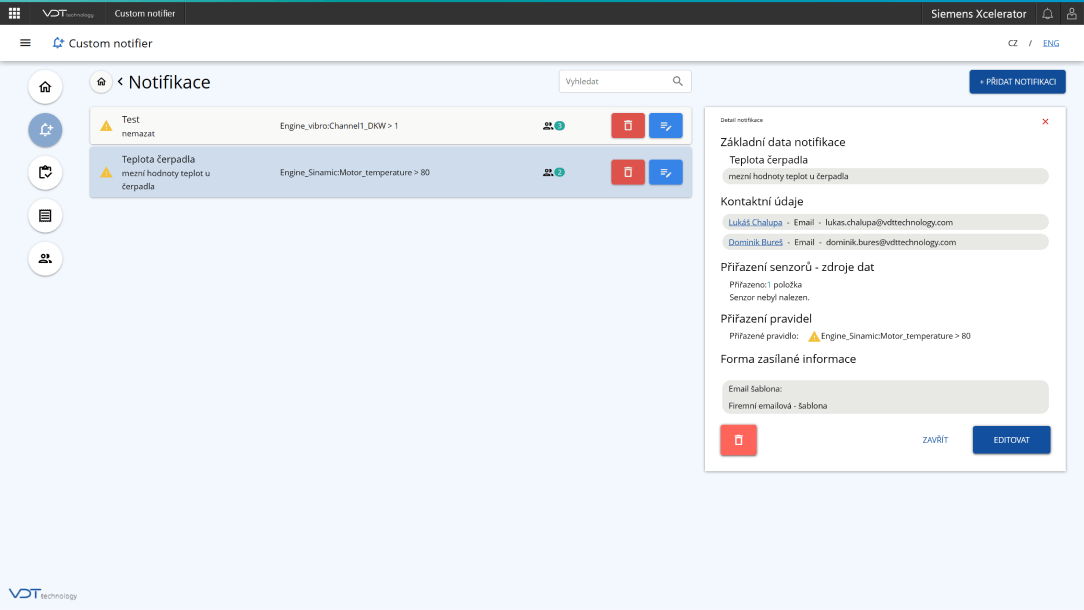Close the detail panel with the red X
This screenshot has width=1084, height=610.
tap(1045, 121)
